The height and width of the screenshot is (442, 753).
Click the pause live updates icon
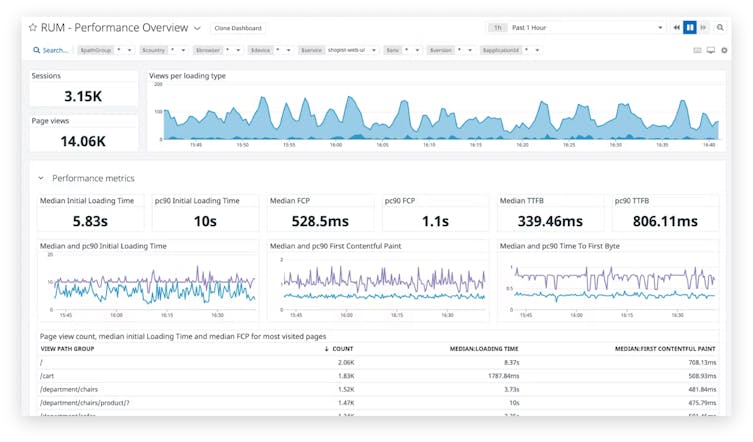click(689, 28)
